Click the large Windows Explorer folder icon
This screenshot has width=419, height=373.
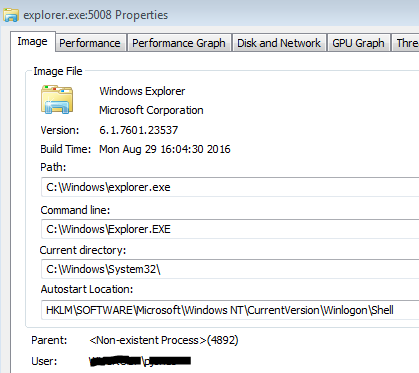pos(57,100)
